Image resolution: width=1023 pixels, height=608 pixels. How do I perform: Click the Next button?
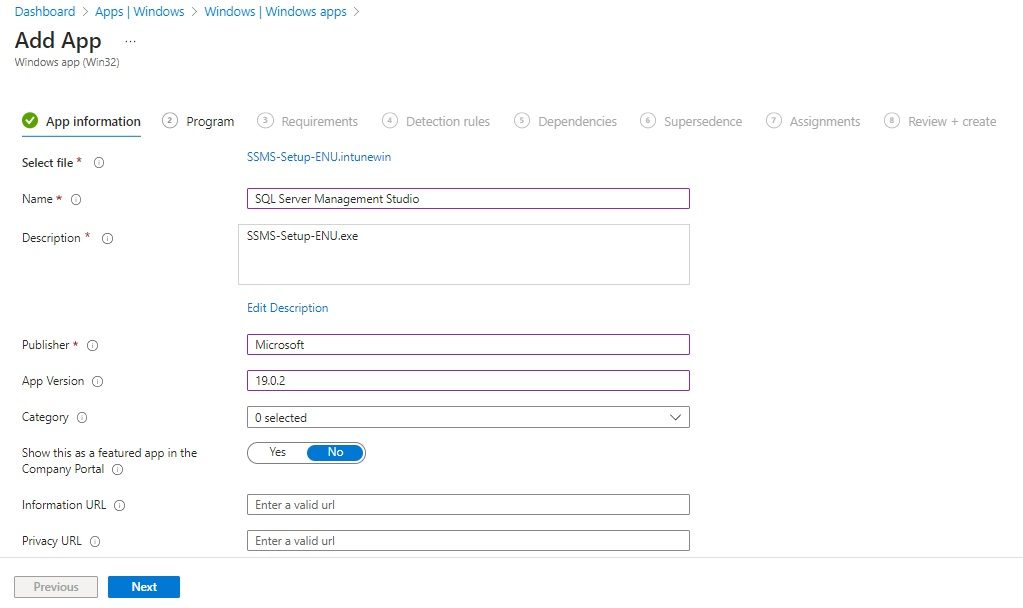144,587
